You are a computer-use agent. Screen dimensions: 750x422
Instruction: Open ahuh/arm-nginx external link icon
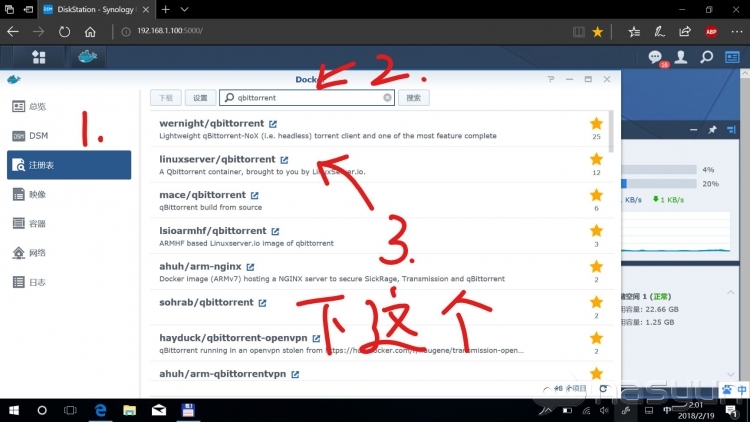point(250,267)
